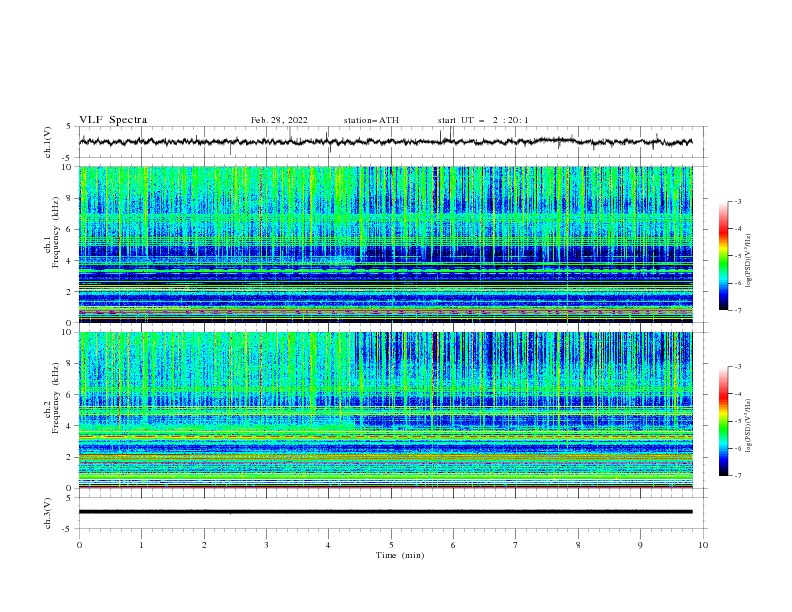Click the "start UT = 2:20:1" header text
792x612 pixels.
(x=483, y=120)
